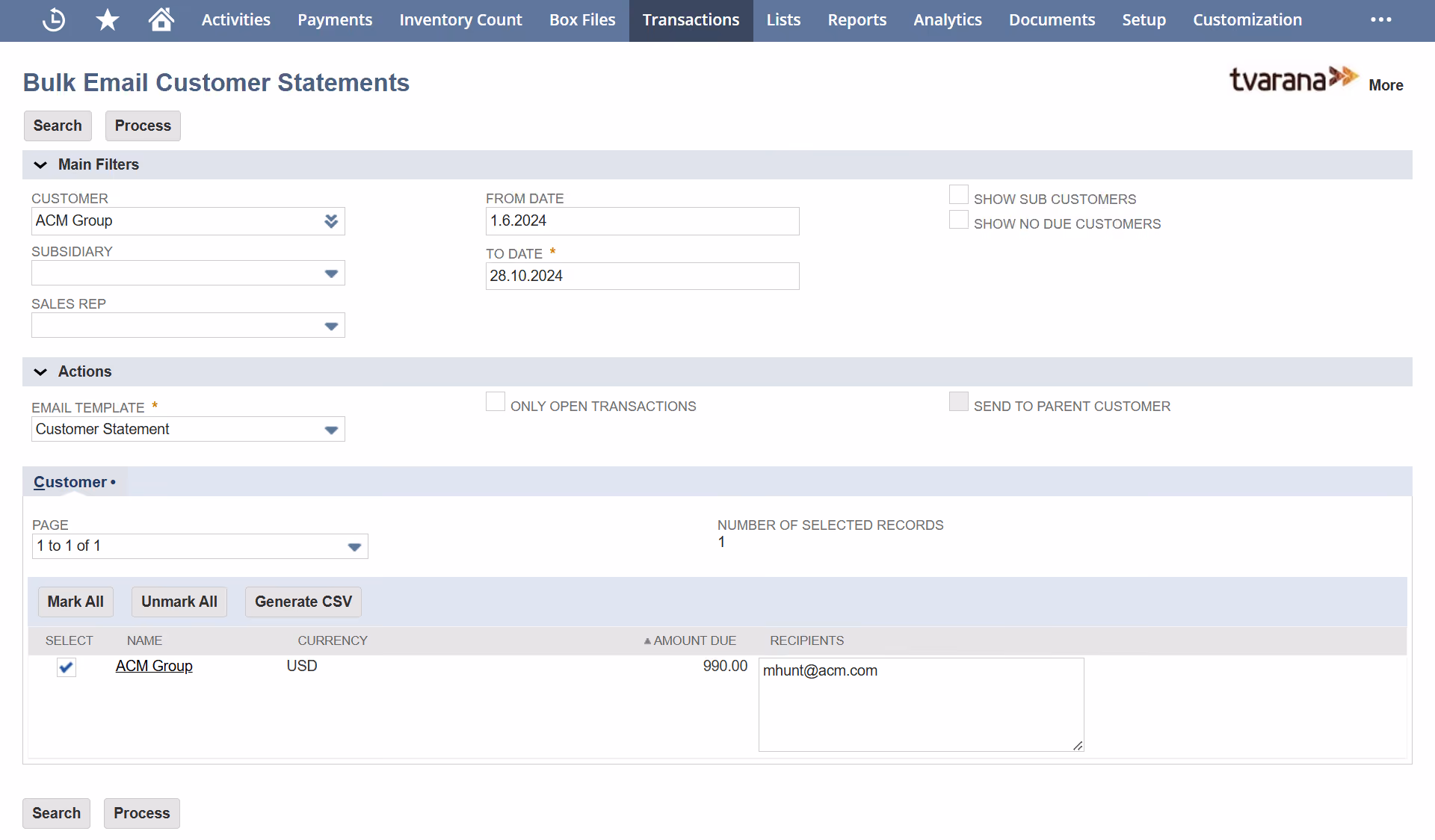Screen dimensions: 1435x840
Task: Select the Customer subtab
Action: 74,482
